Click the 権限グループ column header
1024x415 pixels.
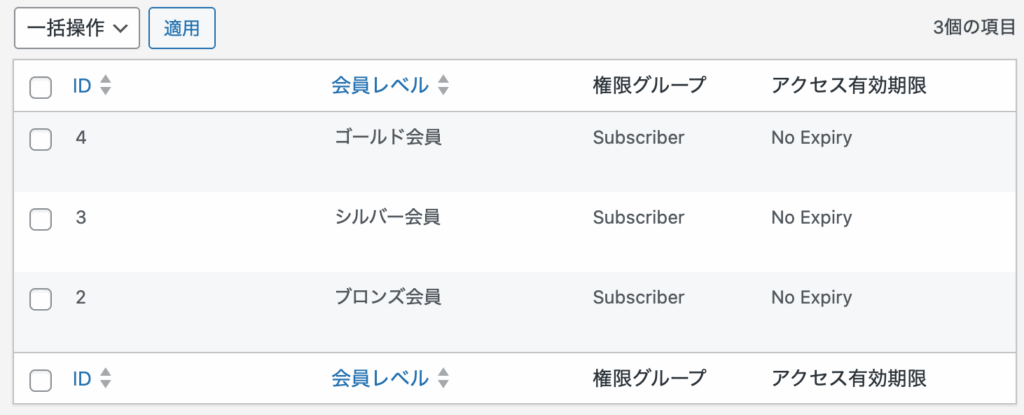[650, 86]
